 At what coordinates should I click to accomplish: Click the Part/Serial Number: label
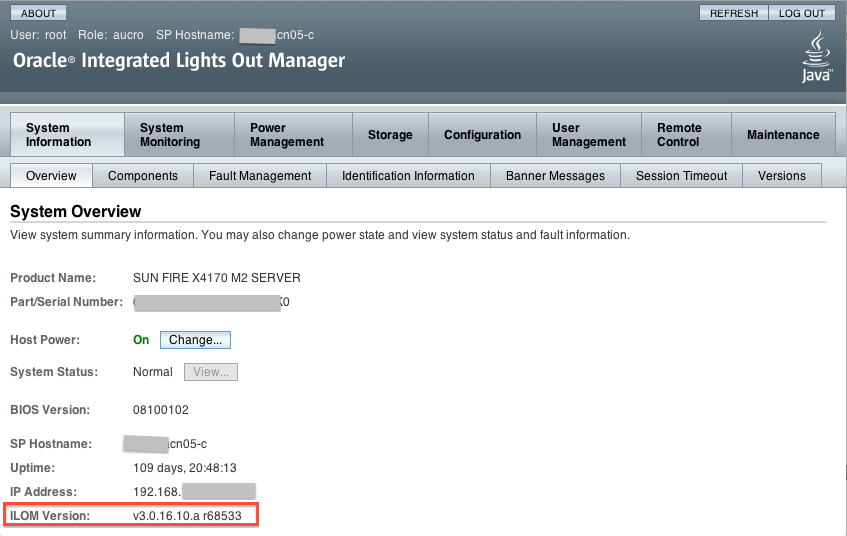coord(66,302)
